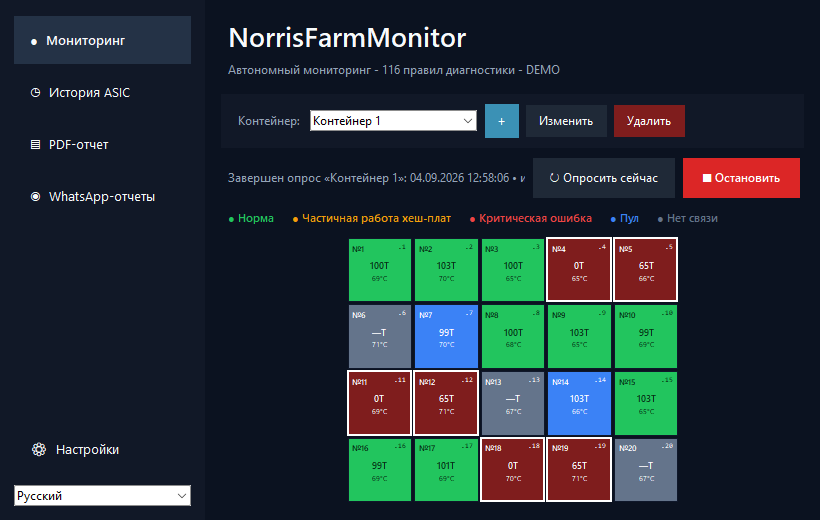Select red miner tile №19 at 65T

point(579,470)
